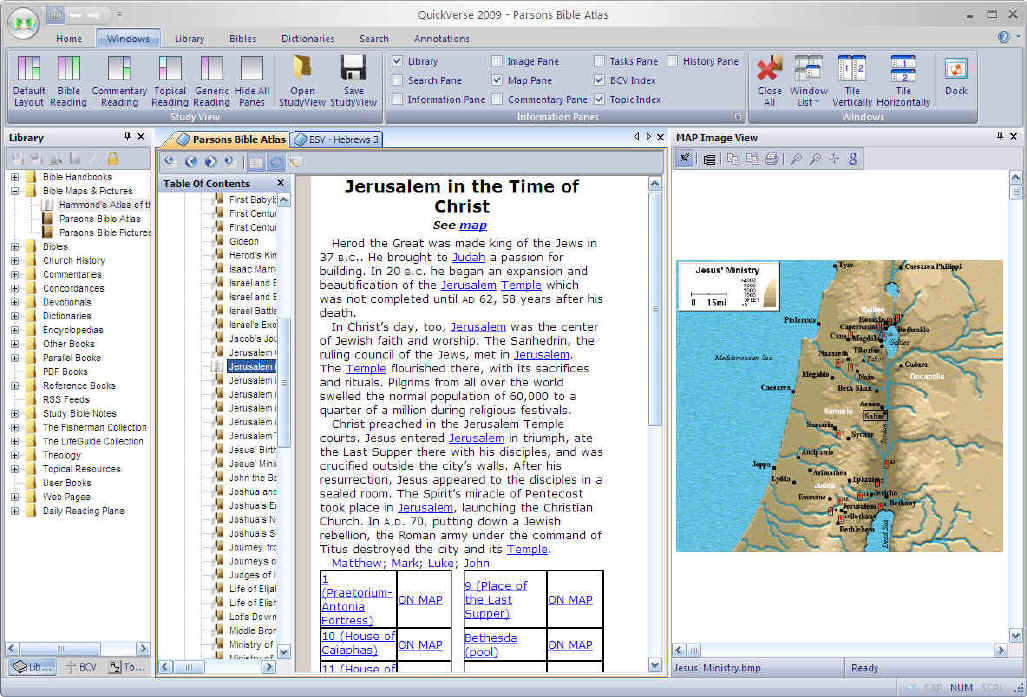
Task: Click Hide All Panes button
Action: click(x=252, y=81)
